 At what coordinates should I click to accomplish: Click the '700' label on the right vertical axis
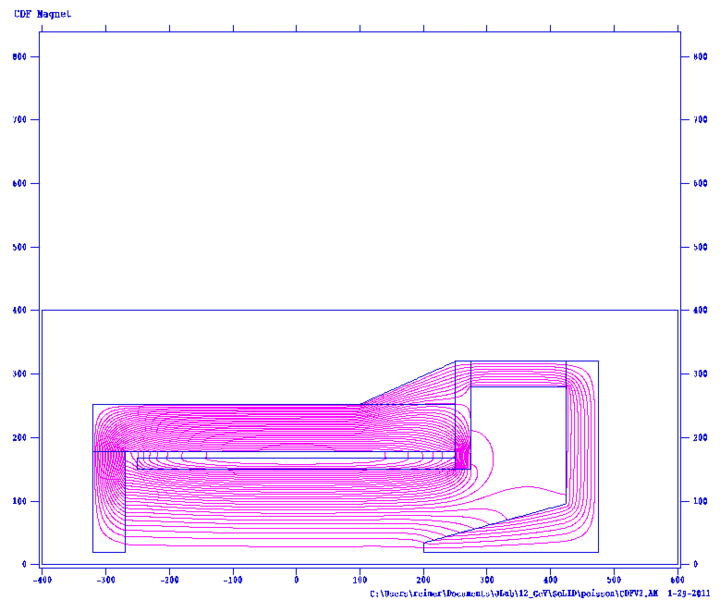(700, 119)
